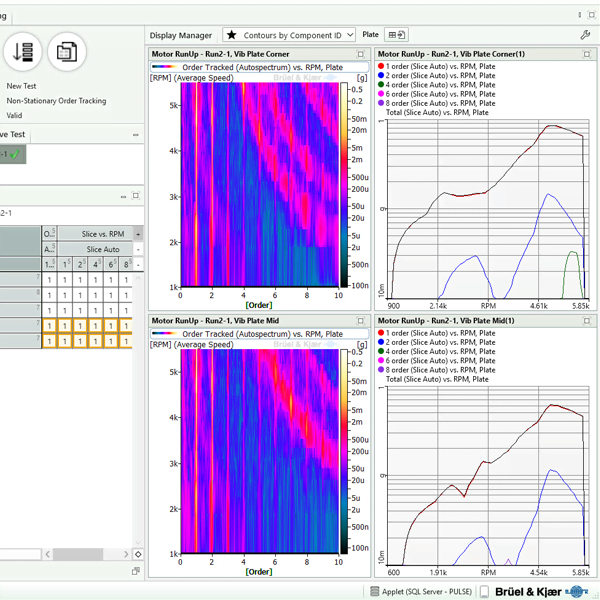Screen dimensions: 600x600
Task: Click the Plate layout icon button
Action: pos(397,34)
